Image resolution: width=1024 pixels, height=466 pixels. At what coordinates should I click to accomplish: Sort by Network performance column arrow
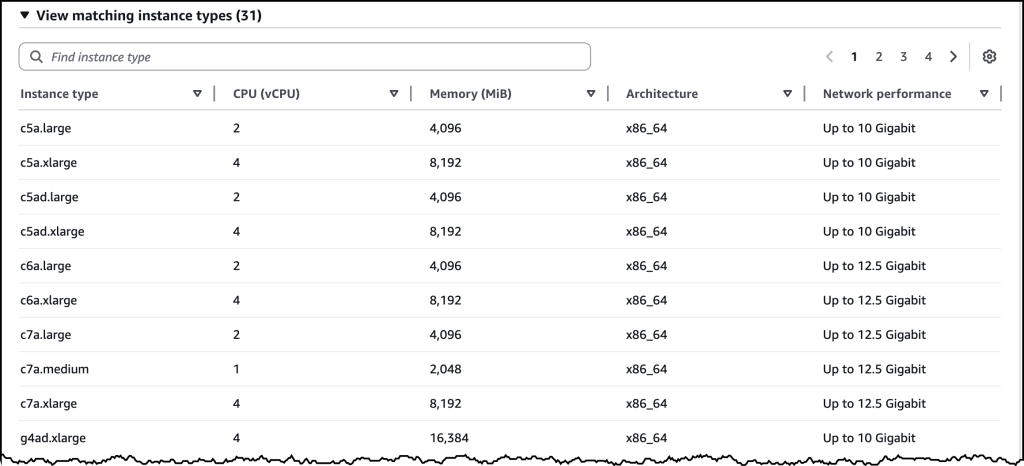point(985,94)
